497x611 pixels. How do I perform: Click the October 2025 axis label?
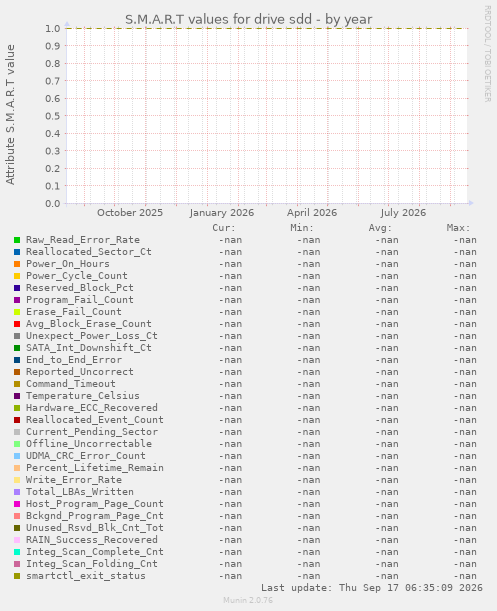pyautogui.click(x=130, y=213)
